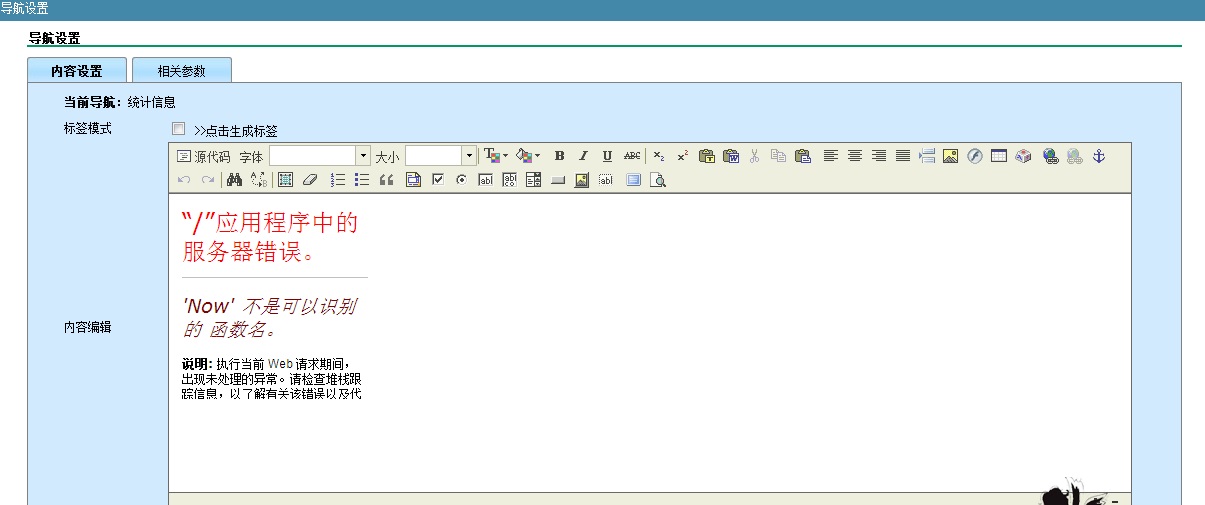Insert a radio button form field
The width and height of the screenshot is (1205, 505).
tap(461, 180)
